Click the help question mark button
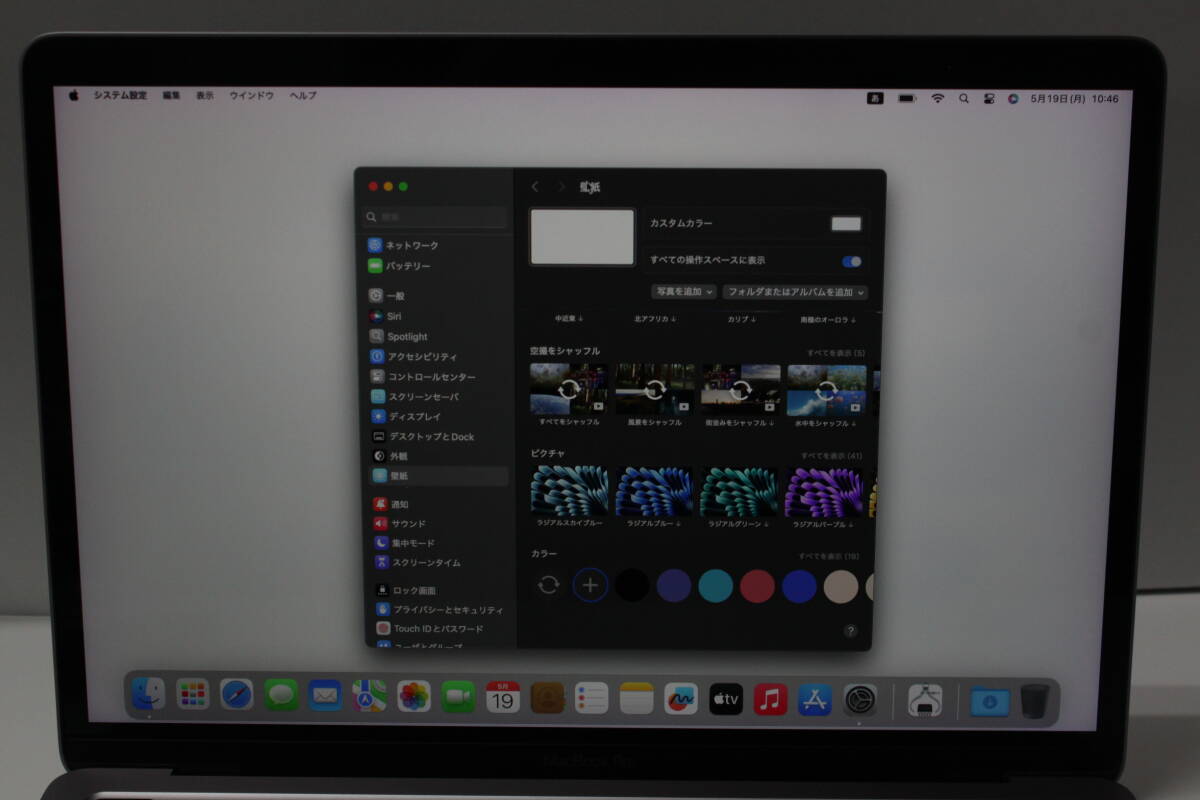This screenshot has height=800, width=1200. [850, 631]
